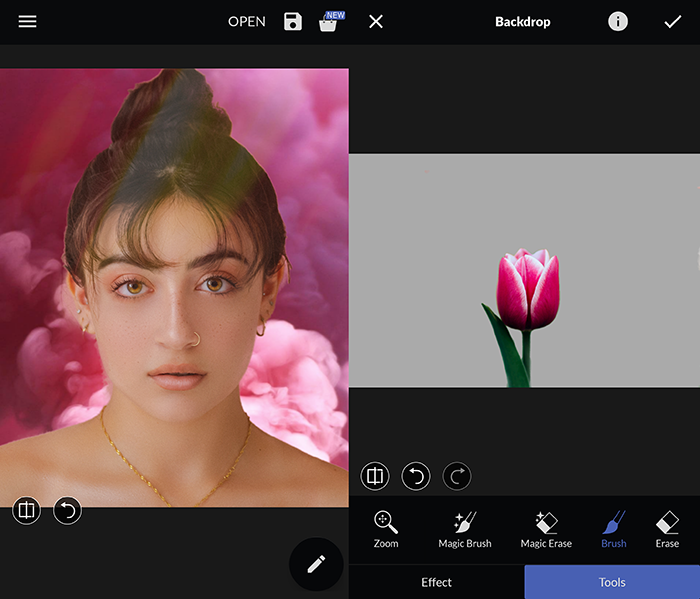Confirm Backdrop changes with the checkmark

673,21
